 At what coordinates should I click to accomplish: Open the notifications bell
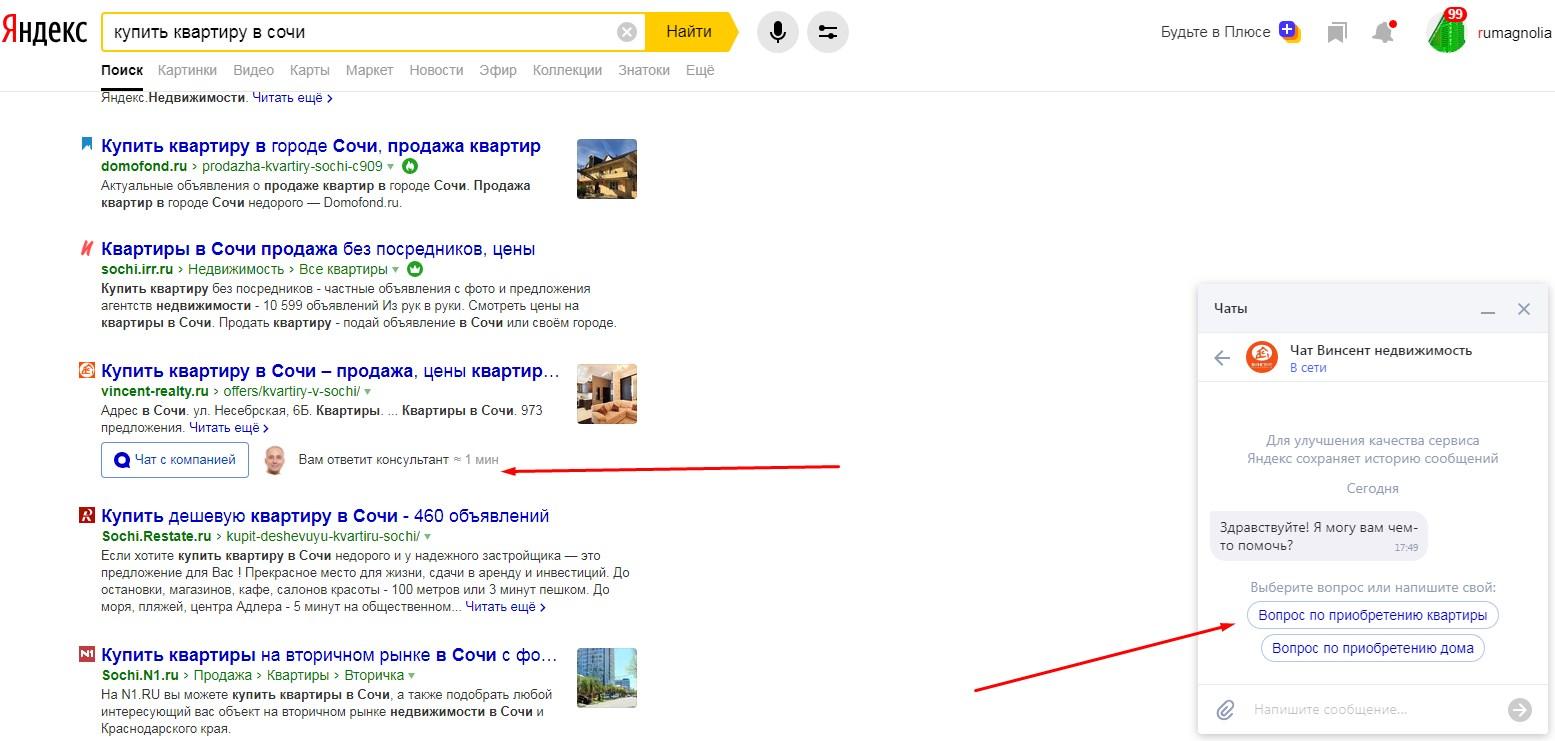[1384, 32]
